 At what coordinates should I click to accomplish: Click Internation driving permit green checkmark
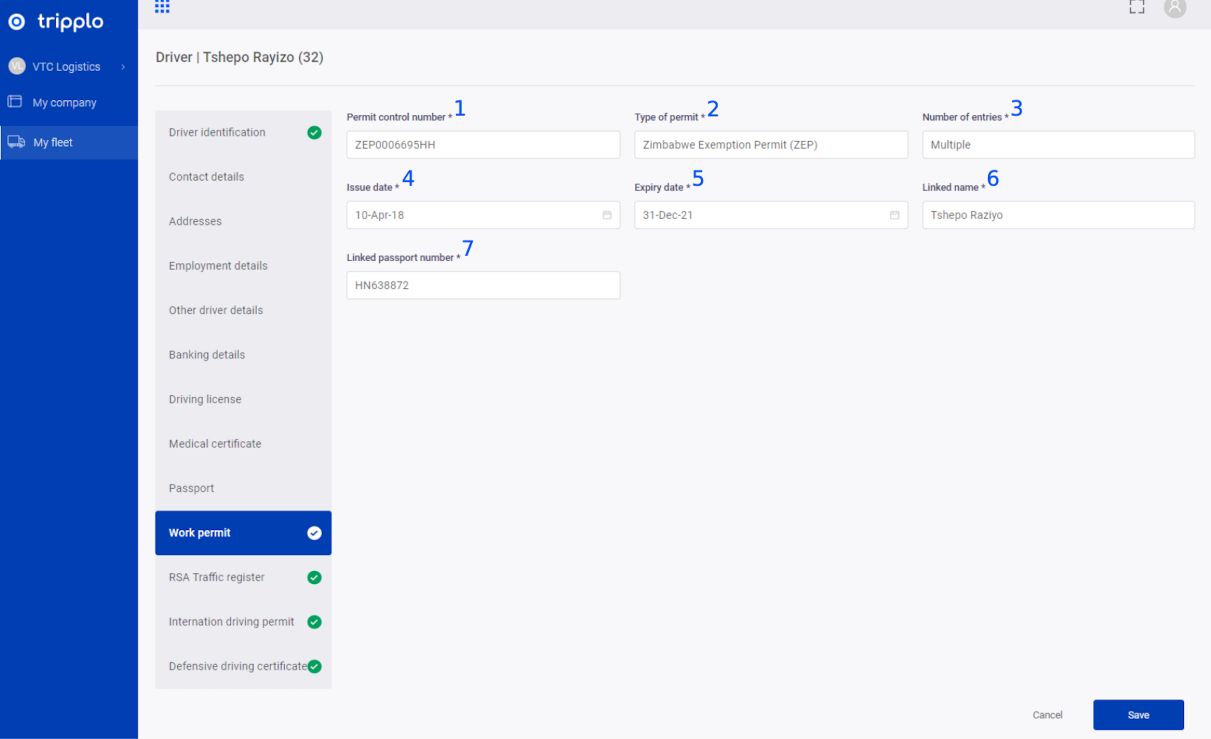314,622
